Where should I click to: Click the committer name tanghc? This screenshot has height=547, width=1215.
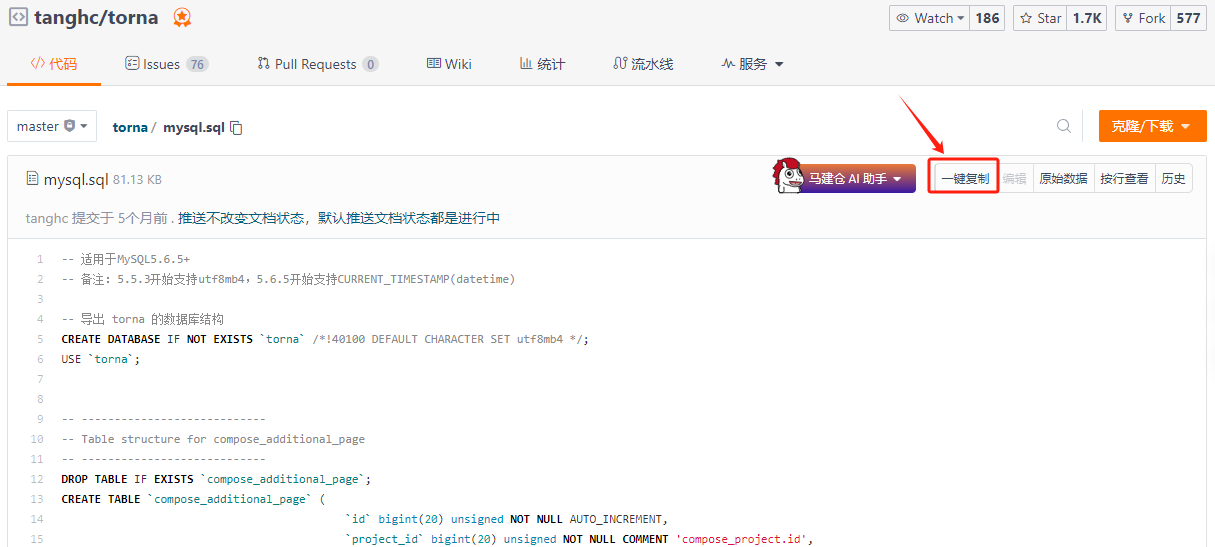47,217
